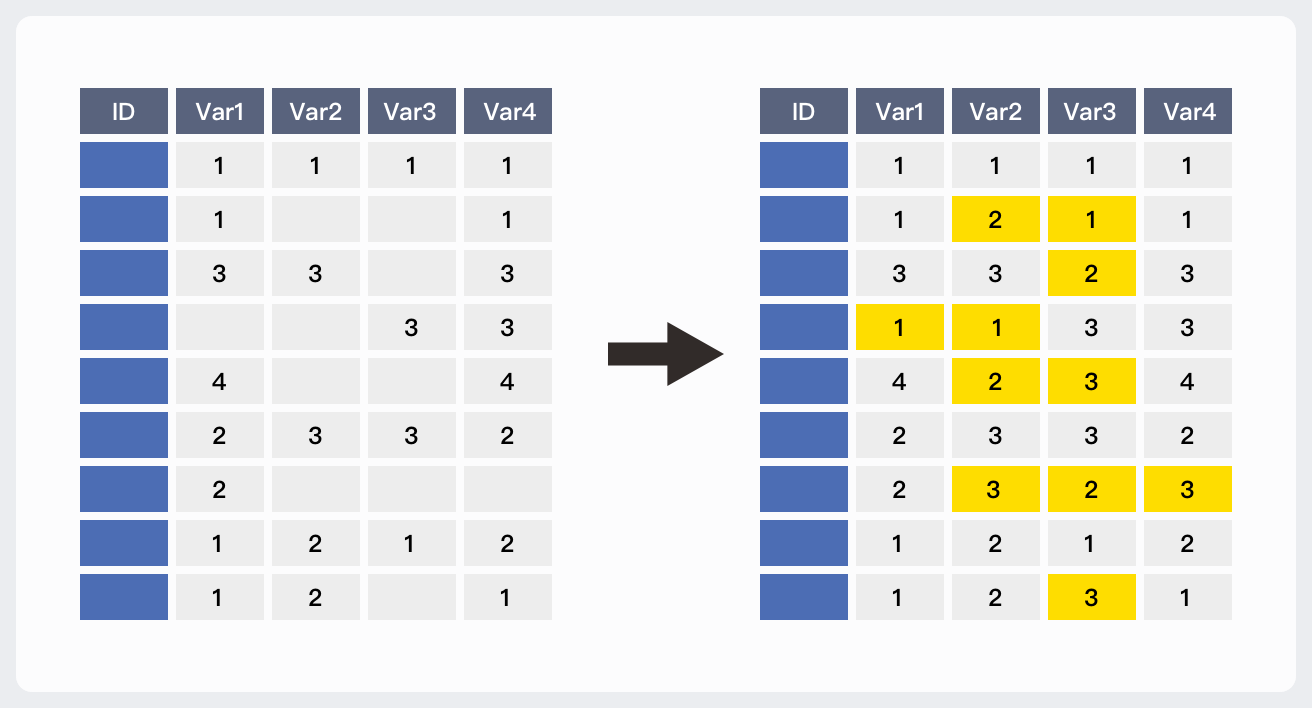This screenshot has width=1312, height=708.
Task: Click the ID header in left table
Action: (x=124, y=111)
